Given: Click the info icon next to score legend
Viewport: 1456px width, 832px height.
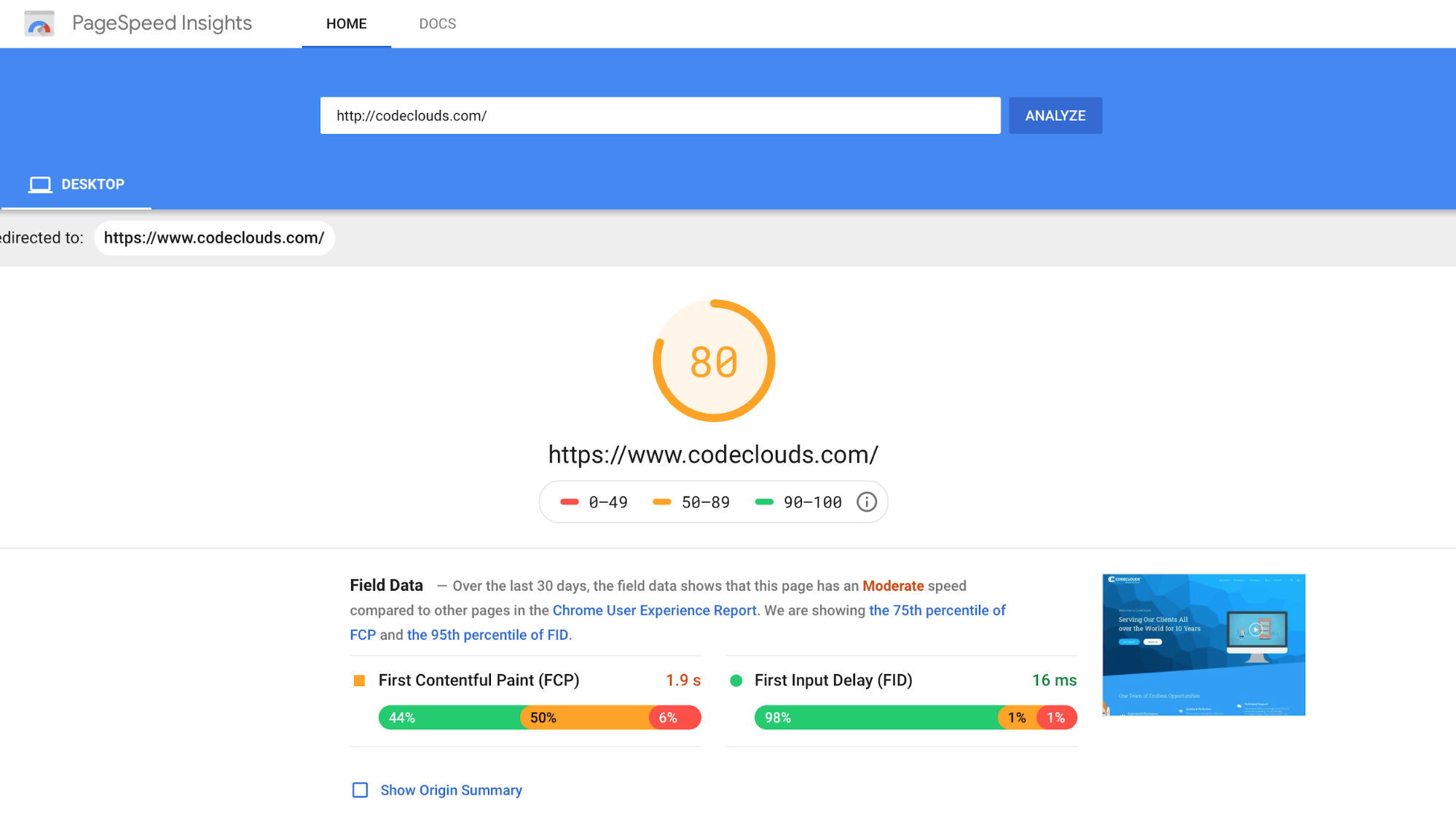Looking at the screenshot, I should [866, 501].
